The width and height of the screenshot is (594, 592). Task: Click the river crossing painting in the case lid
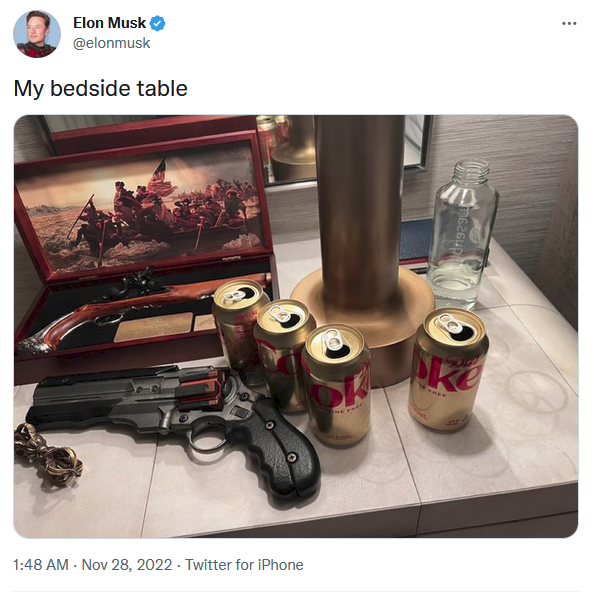click(140, 212)
